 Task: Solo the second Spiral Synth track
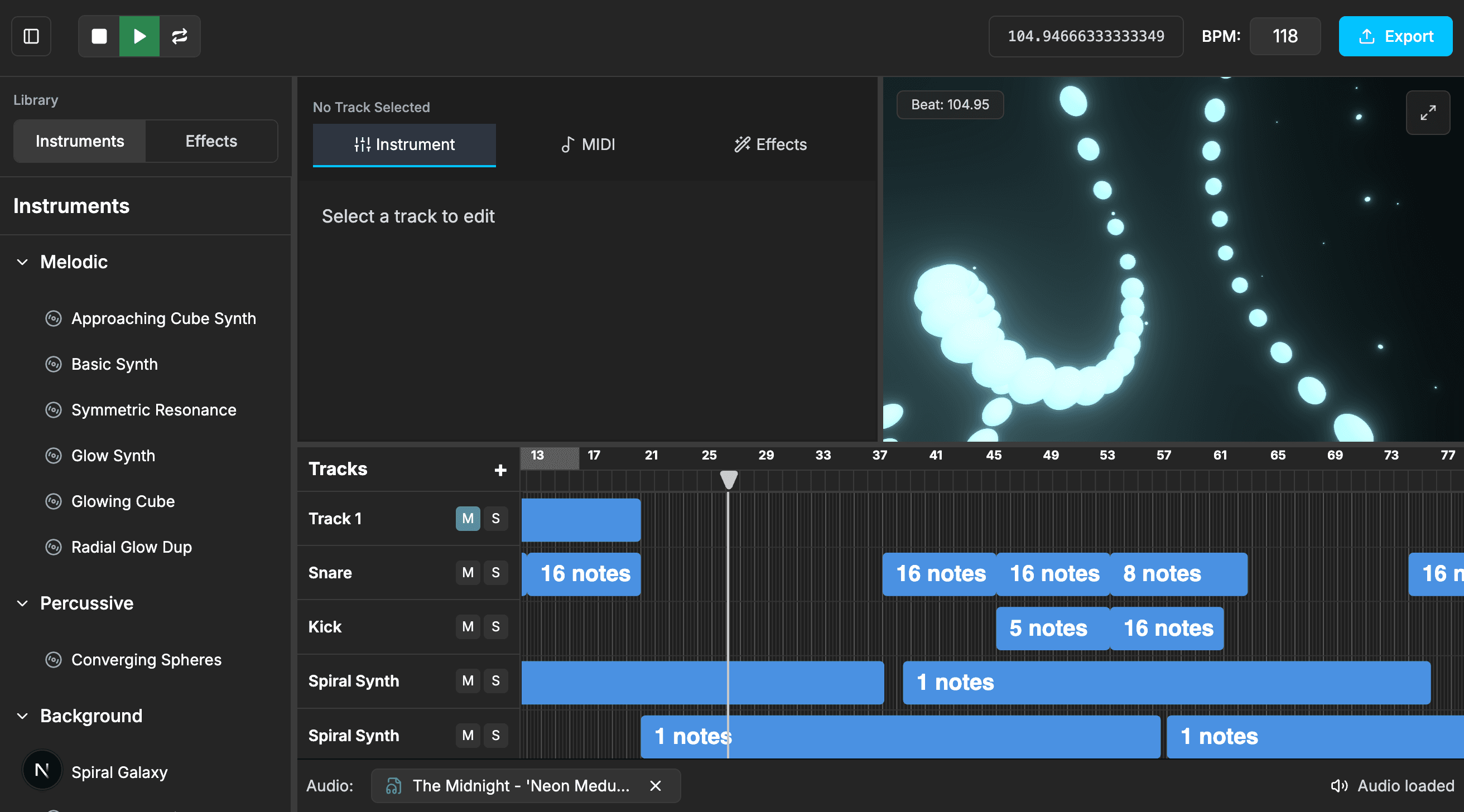pos(495,735)
